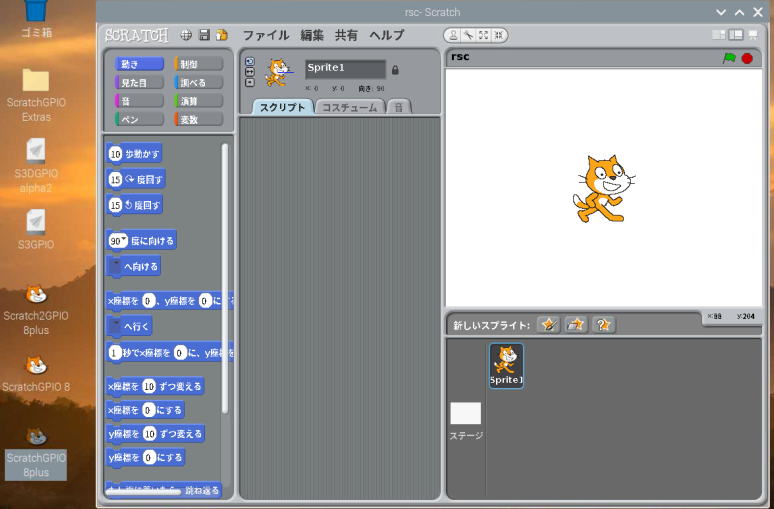This screenshot has height=509, width=774.
Task: Switch to the スクリプト tab
Action: [x=282, y=107]
